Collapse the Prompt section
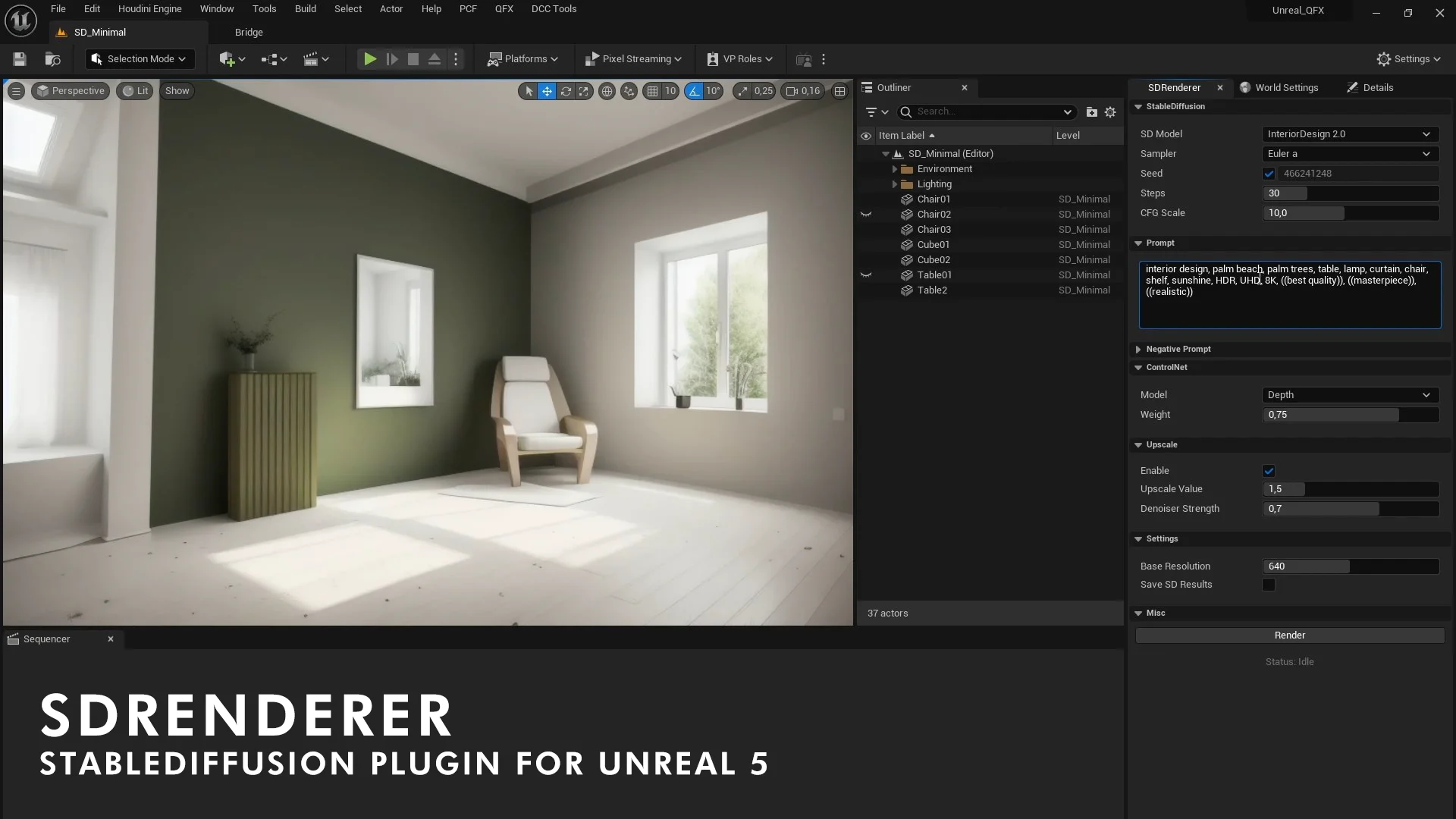The image size is (1456, 819). 1138,243
